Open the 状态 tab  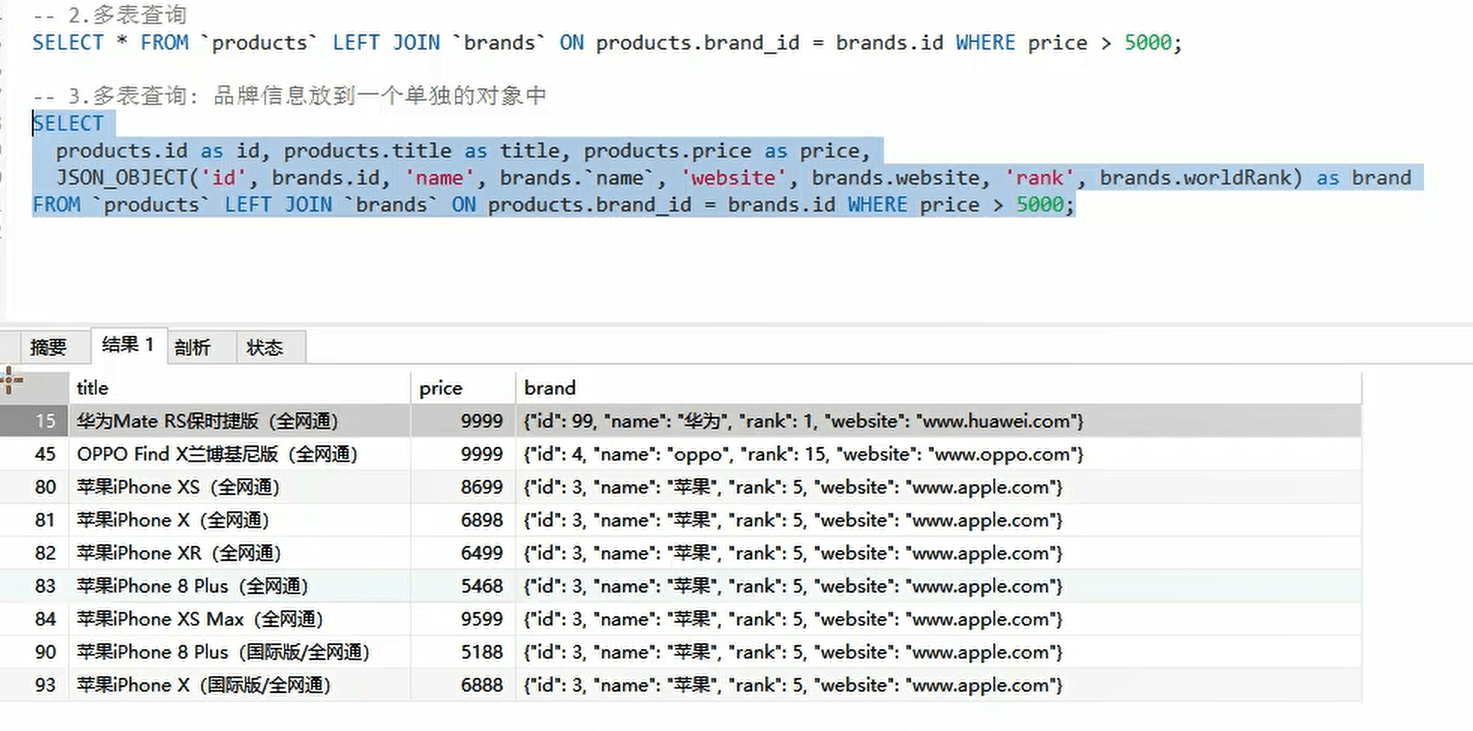pos(264,347)
